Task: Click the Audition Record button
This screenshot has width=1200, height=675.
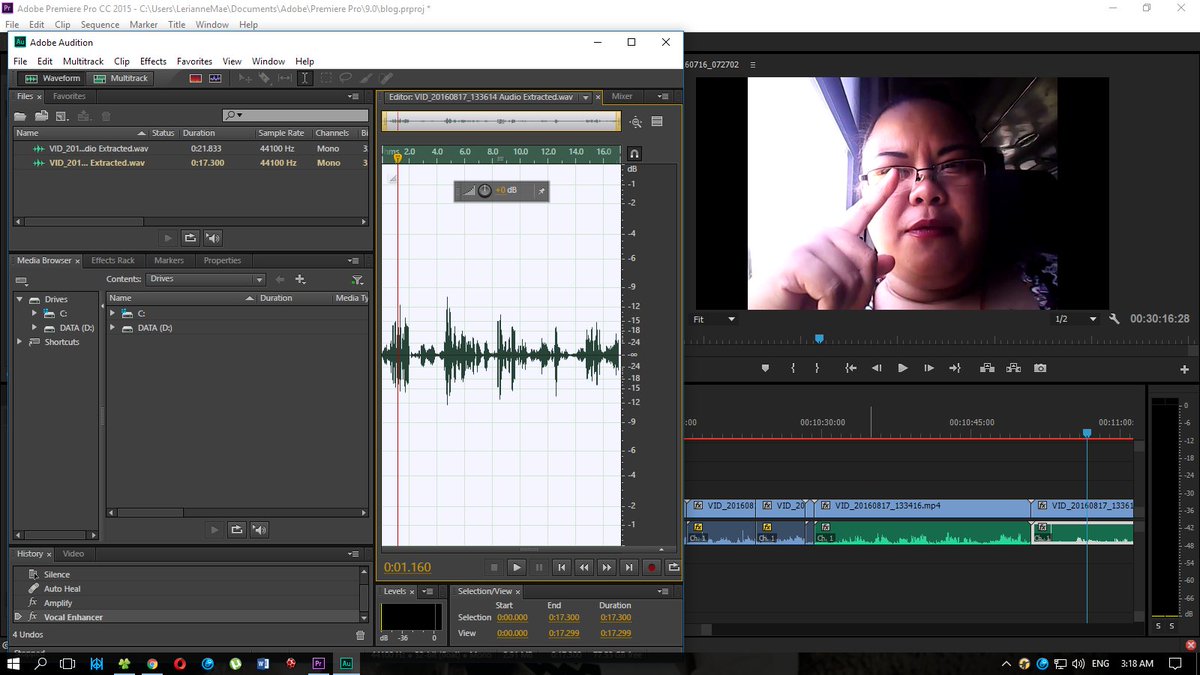Action: (x=651, y=568)
